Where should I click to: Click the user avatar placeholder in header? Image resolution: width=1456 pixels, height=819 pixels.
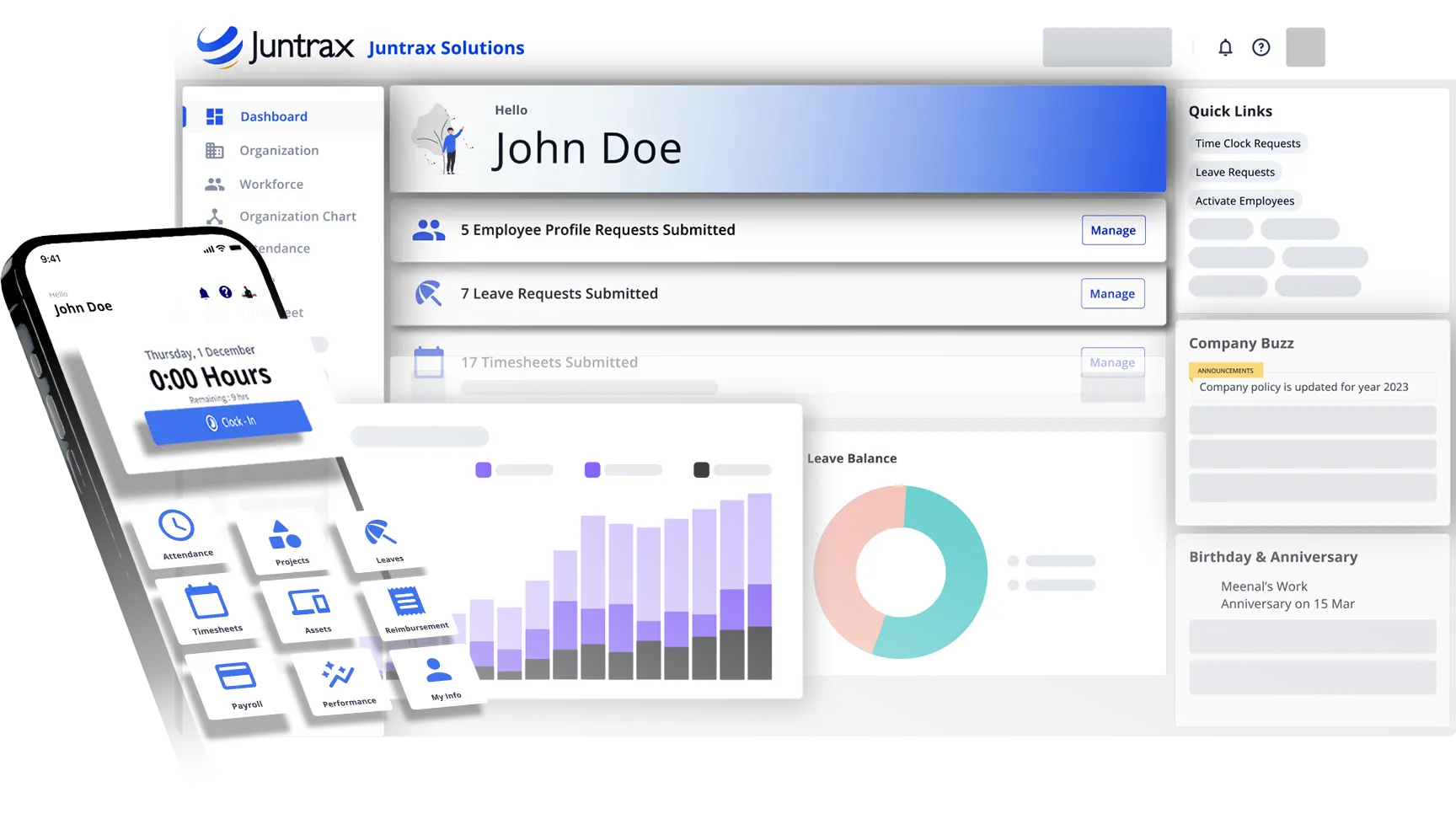tap(1305, 47)
